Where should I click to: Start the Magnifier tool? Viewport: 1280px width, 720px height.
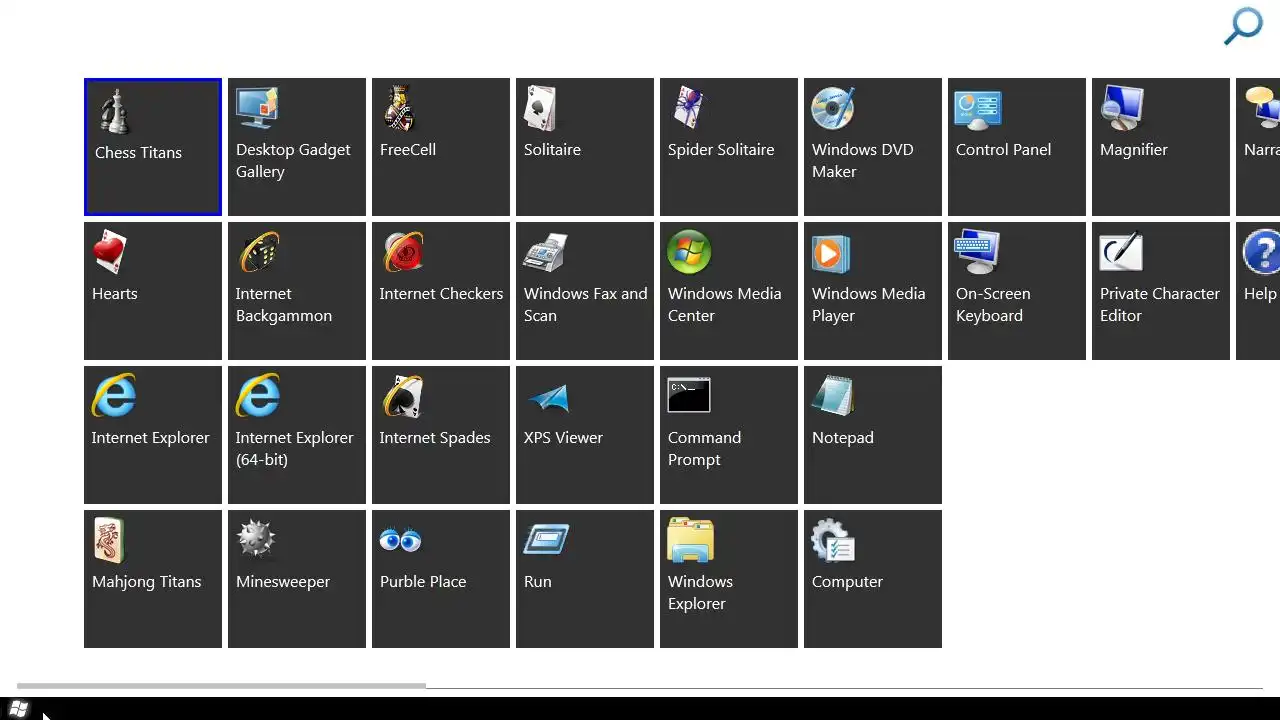pos(1161,147)
